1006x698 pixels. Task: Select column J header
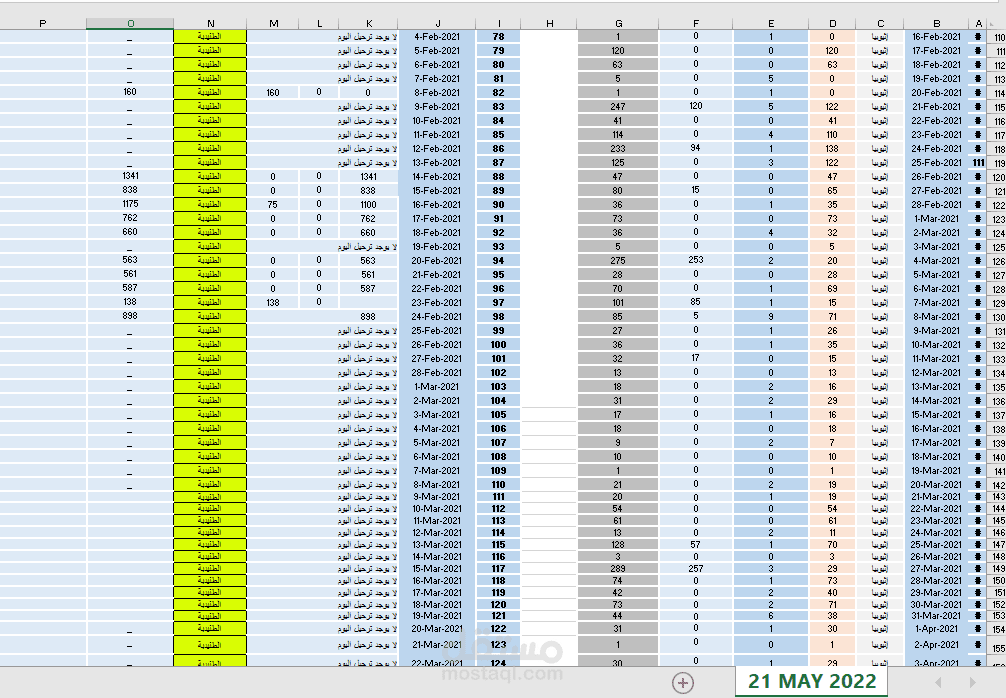[438, 24]
